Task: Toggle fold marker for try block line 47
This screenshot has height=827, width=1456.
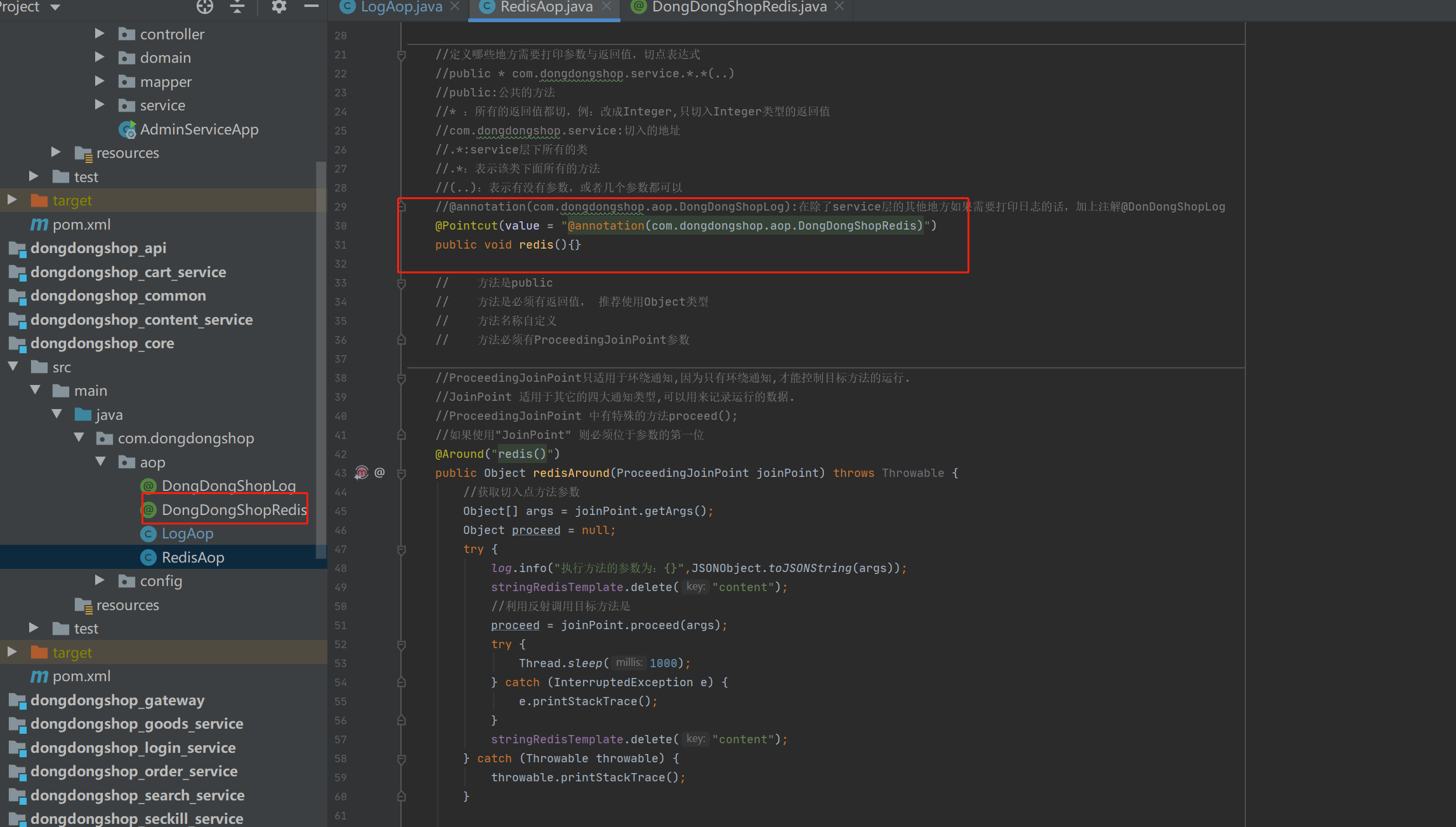Action: [401, 549]
